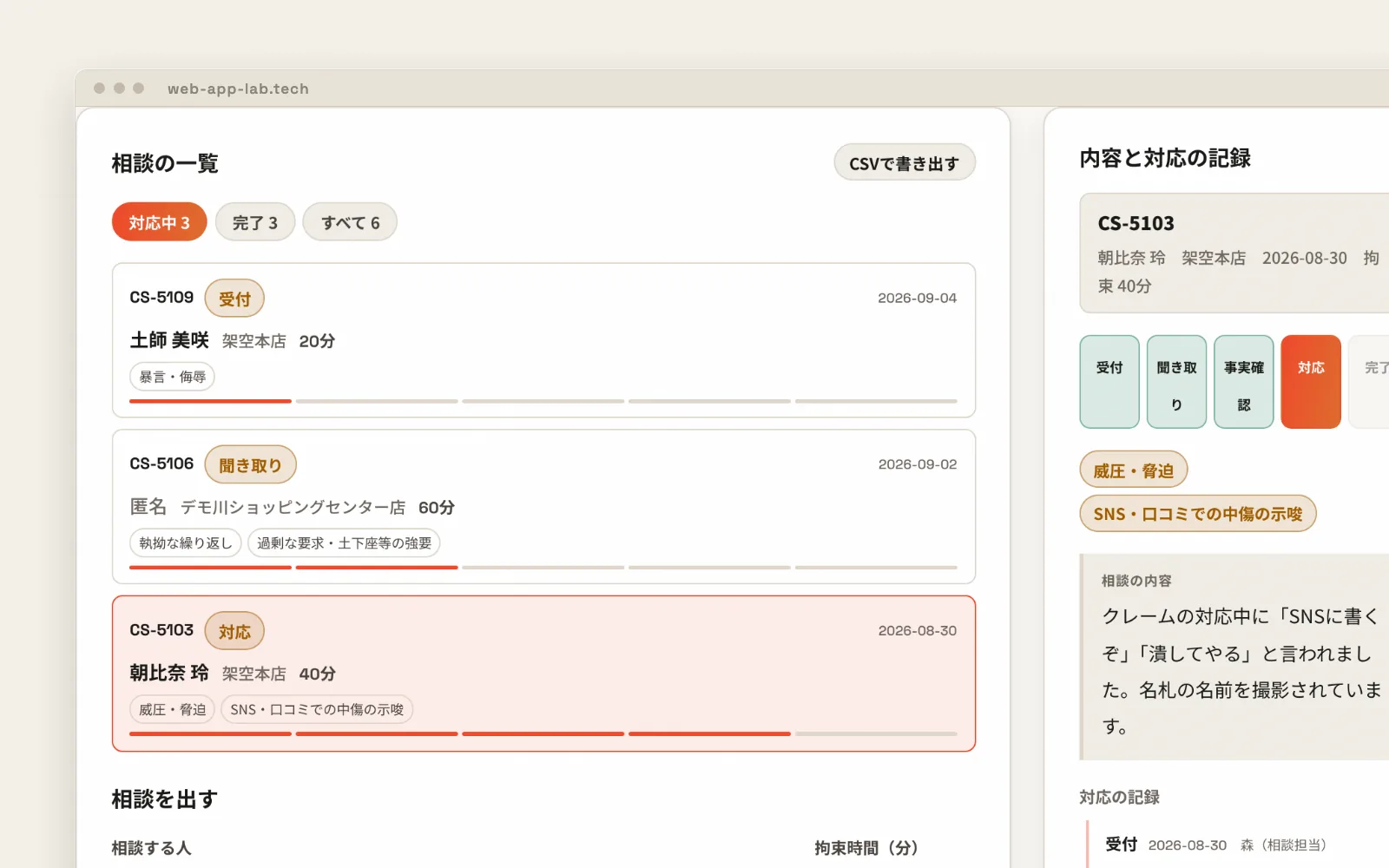The width and height of the screenshot is (1389, 868).
Task: Click the 相談する人 field label
Action: tap(152, 848)
